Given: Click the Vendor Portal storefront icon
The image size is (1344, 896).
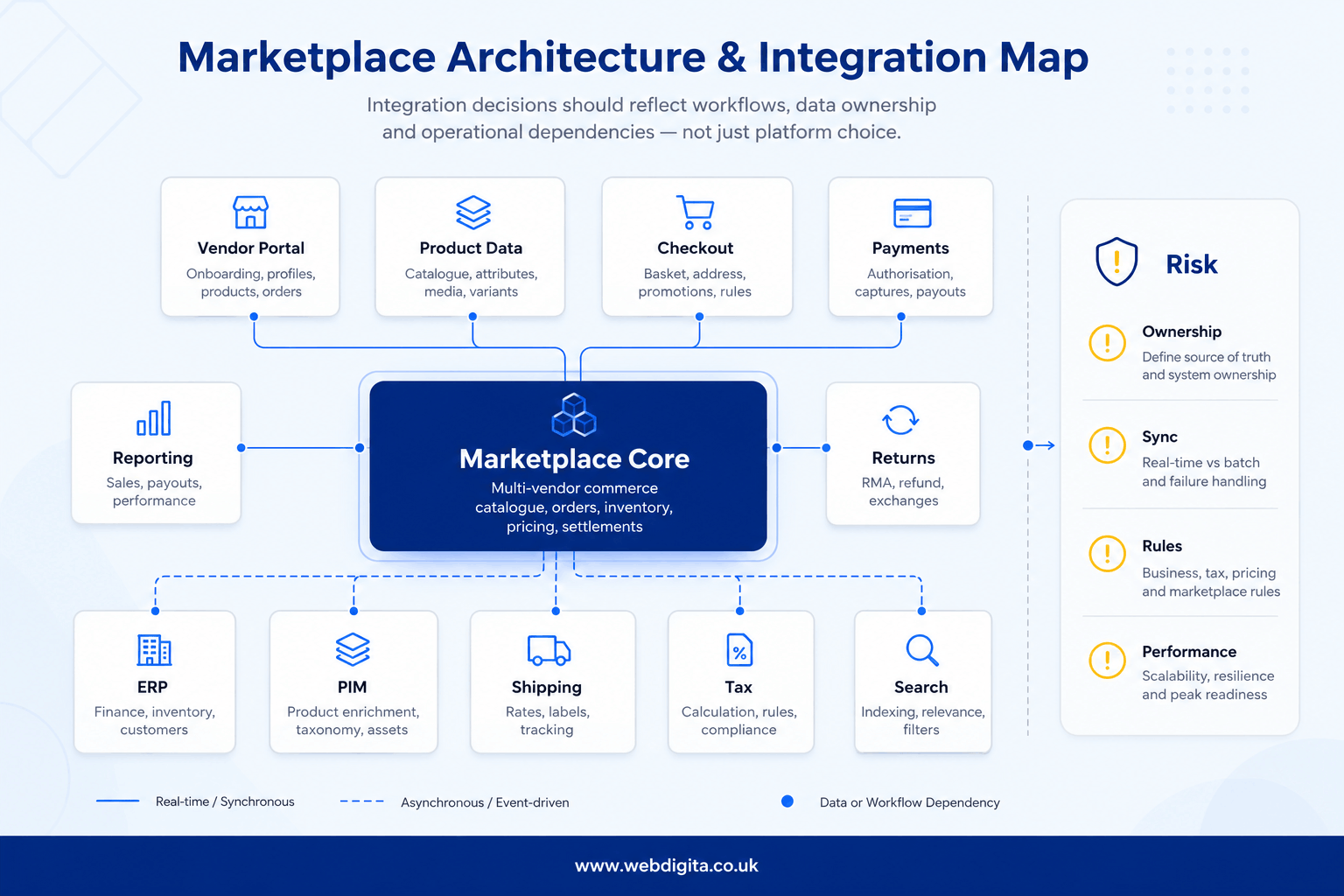Looking at the screenshot, I should 250,212.
